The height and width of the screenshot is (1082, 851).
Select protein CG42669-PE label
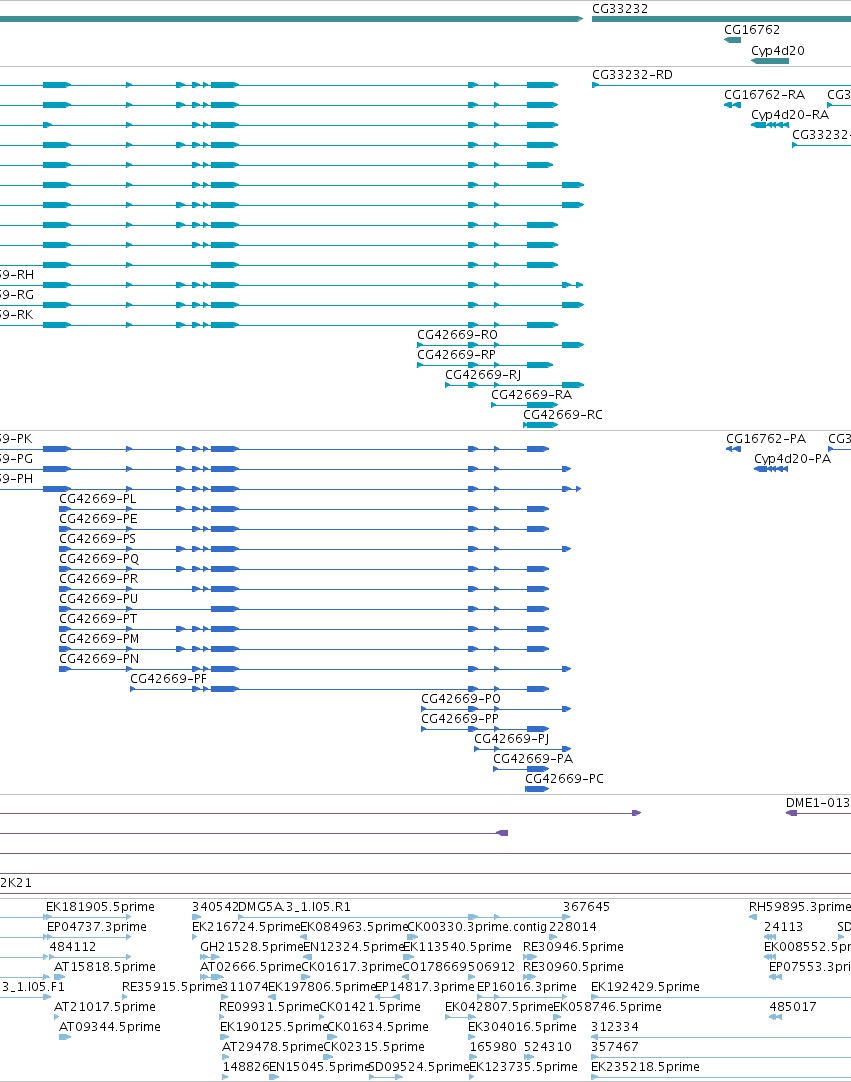(x=98, y=519)
